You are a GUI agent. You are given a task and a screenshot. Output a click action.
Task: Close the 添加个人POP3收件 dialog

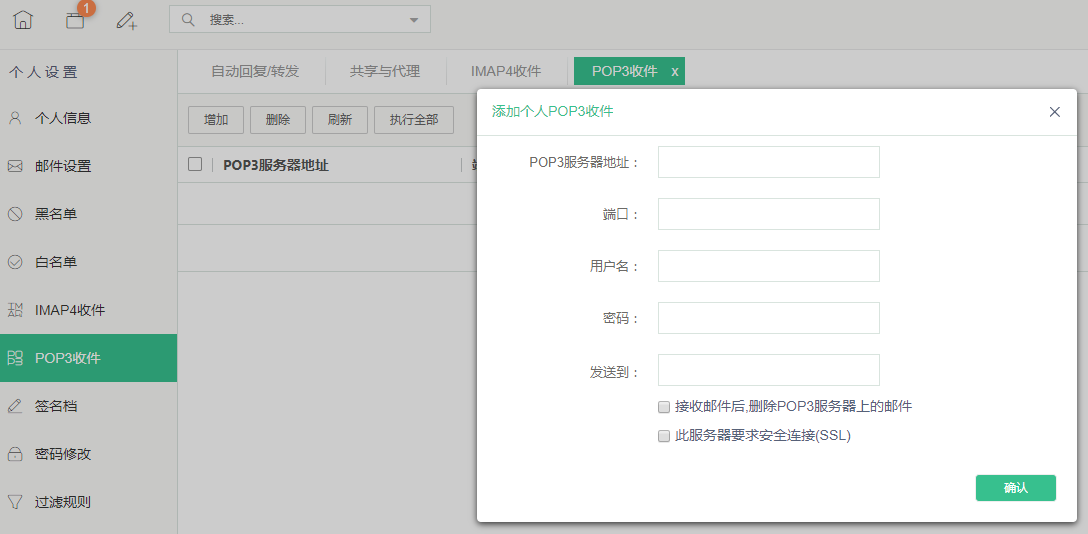[x=1055, y=112]
